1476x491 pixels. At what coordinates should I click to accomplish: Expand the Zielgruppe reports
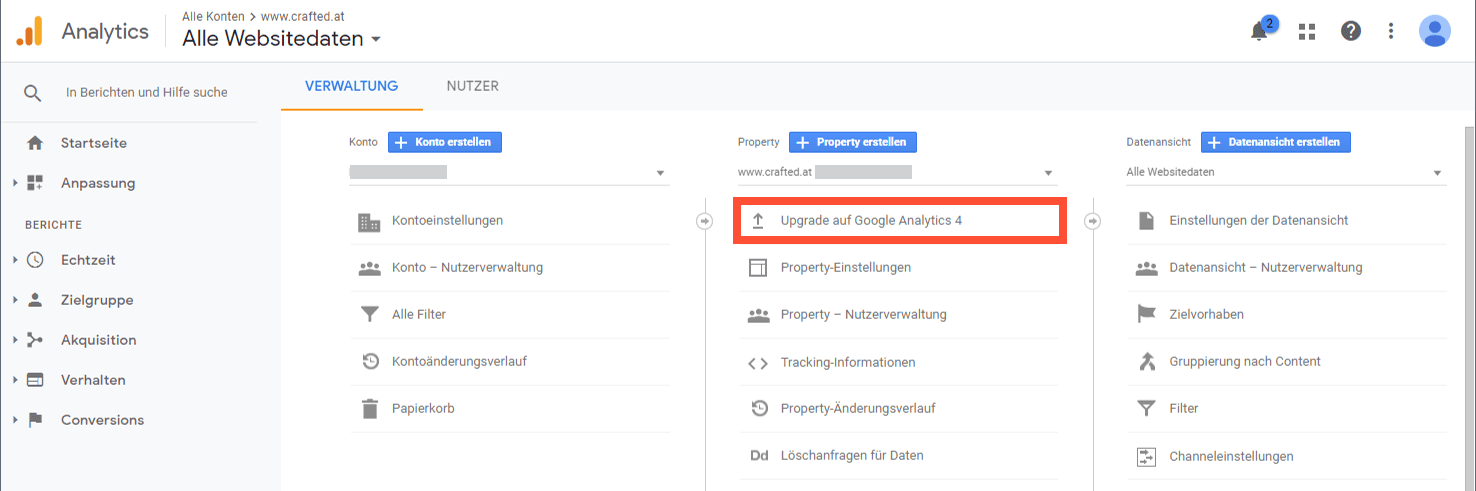(x=15, y=300)
